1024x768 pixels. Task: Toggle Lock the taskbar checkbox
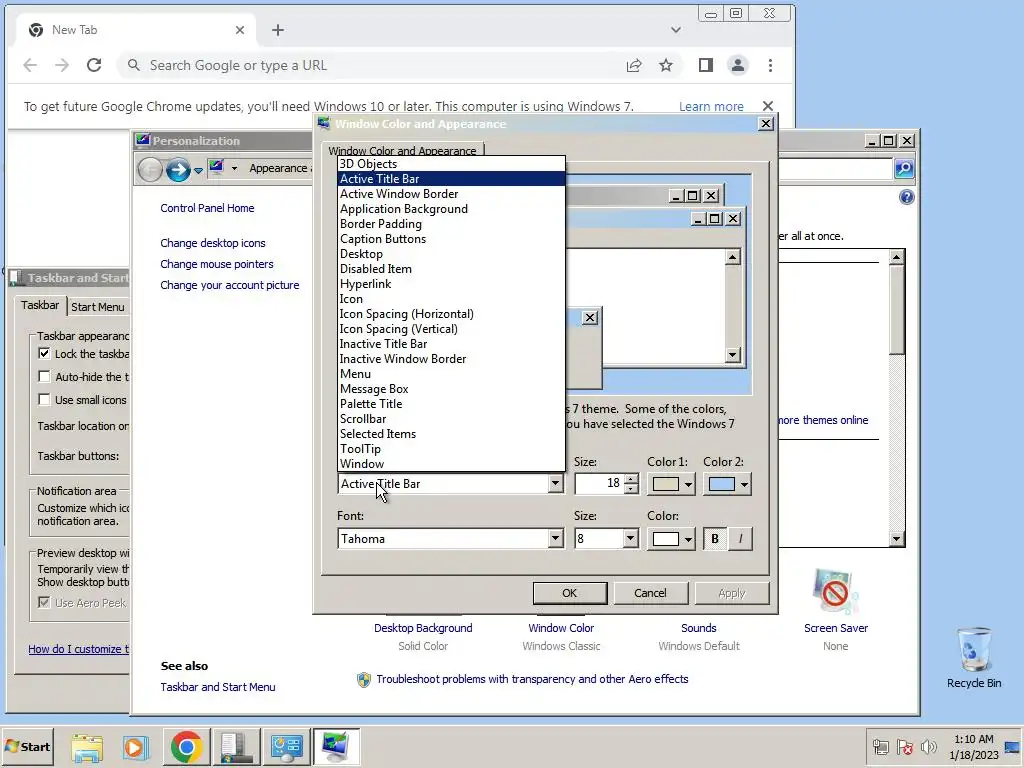click(x=44, y=353)
